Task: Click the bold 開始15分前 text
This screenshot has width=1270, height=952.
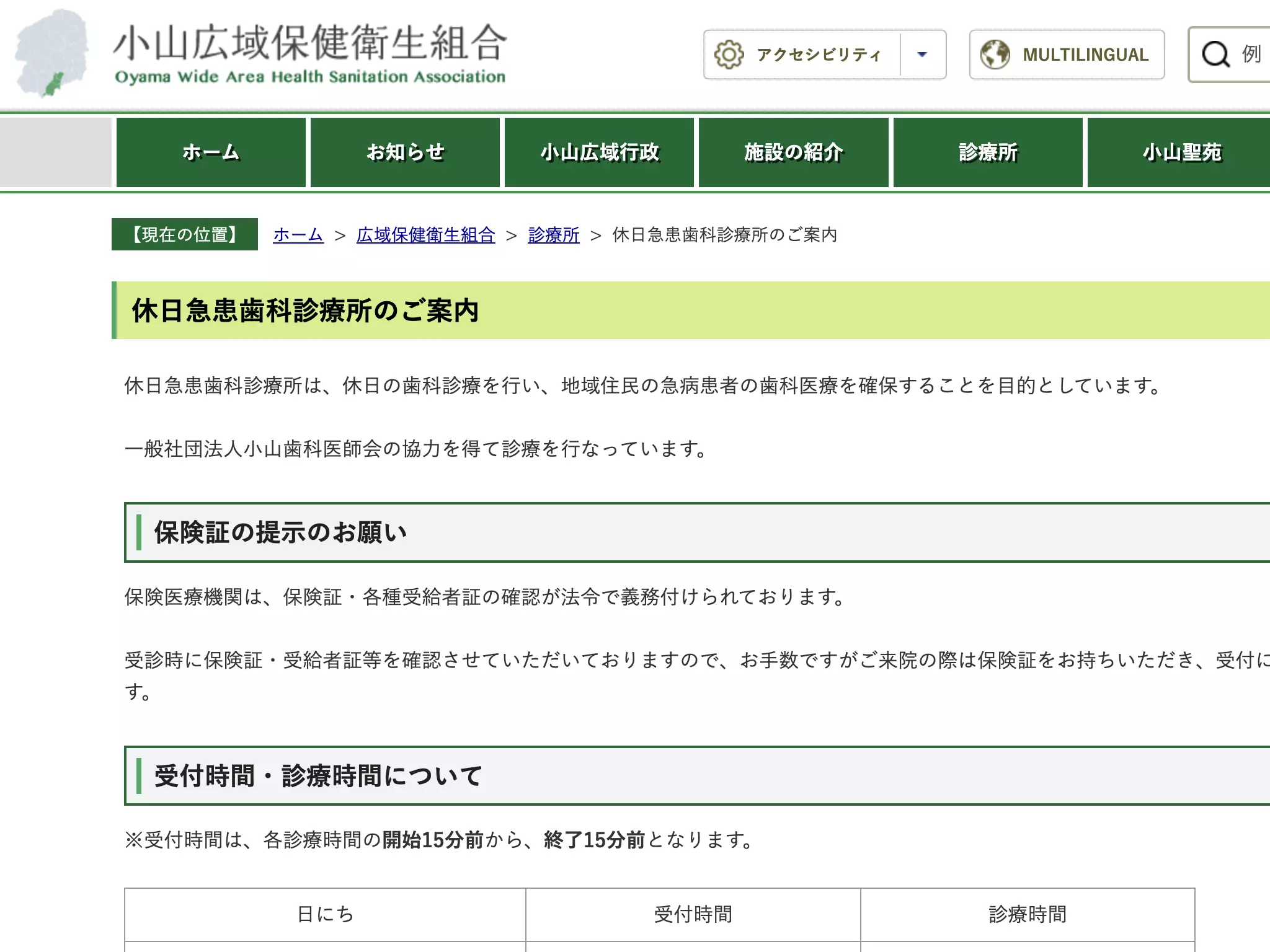Action: pos(433,840)
